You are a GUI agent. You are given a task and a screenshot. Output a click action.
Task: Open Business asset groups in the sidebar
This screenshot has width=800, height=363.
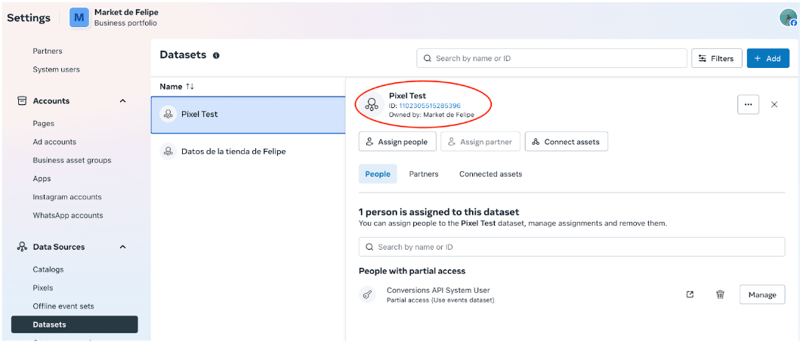[x=72, y=160]
